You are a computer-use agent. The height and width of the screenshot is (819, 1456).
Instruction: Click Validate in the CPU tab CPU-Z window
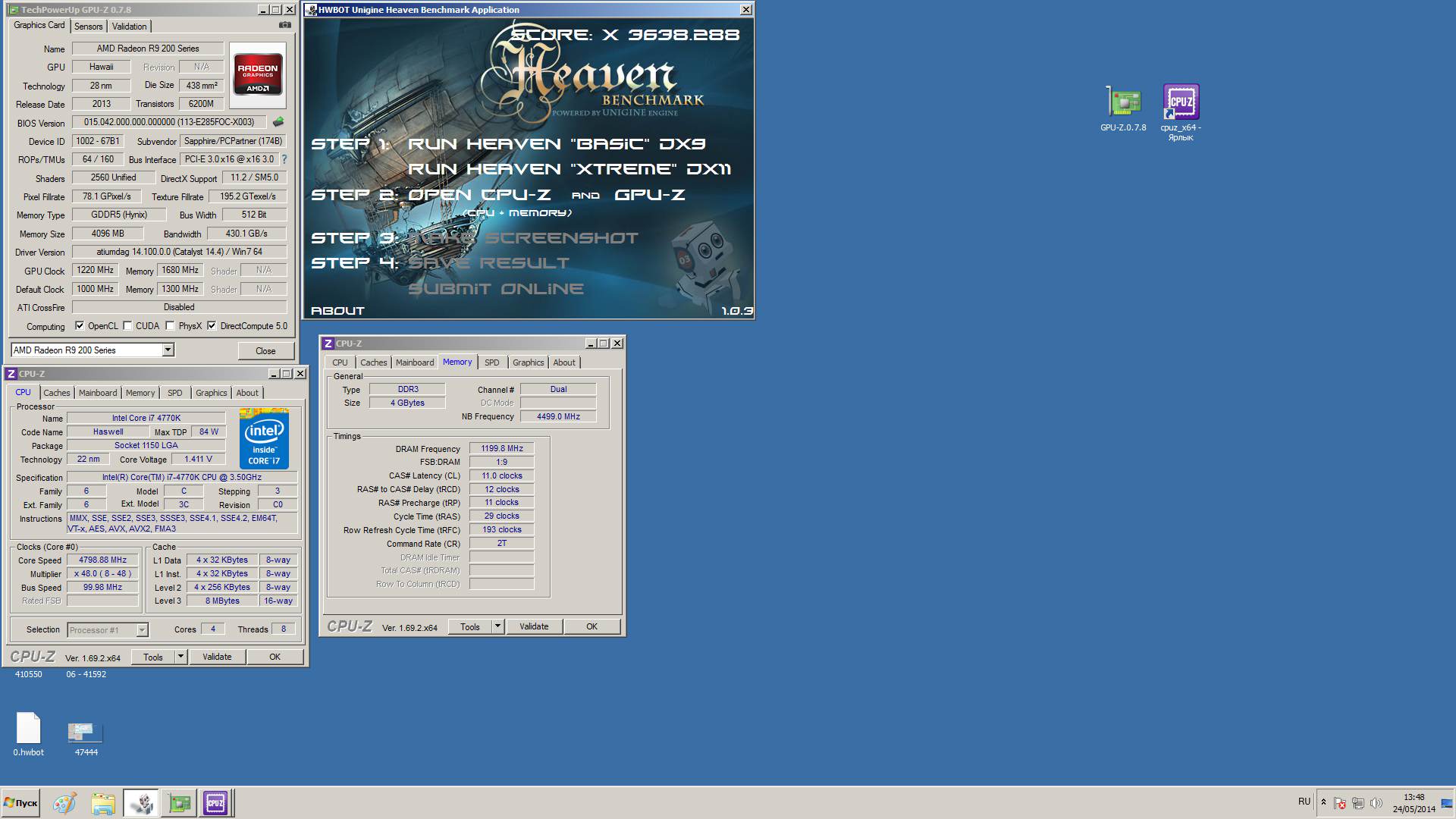217,657
